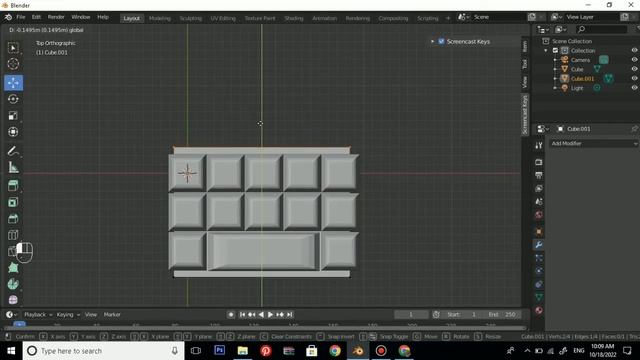The image size is (640, 360).
Task: Open the Window menu
Action: tap(80, 17)
